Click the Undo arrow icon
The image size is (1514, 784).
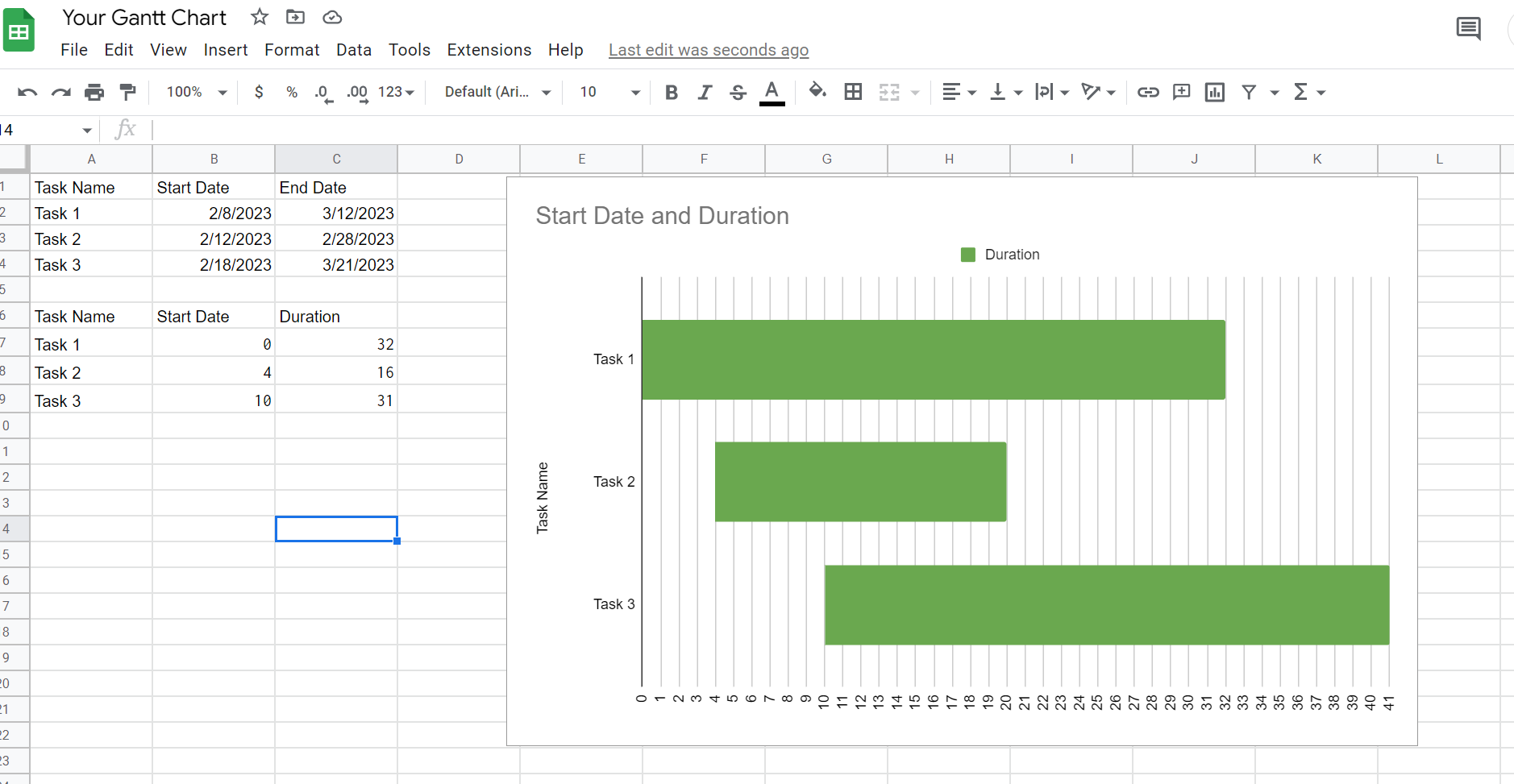tap(27, 92)
